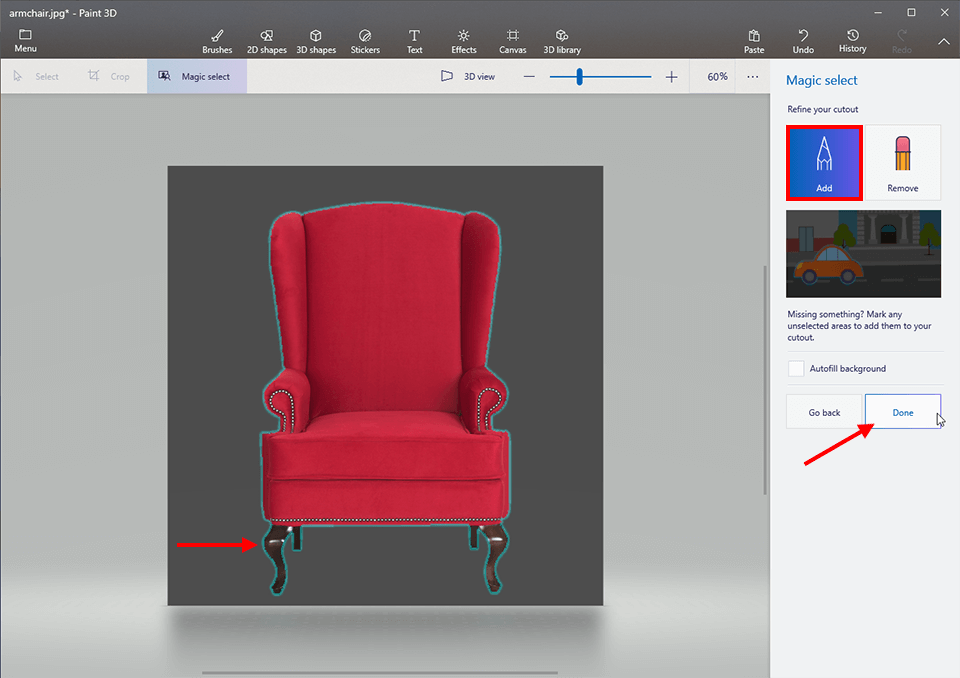Select the 2D shapes tool
Screen dimensions: 960x678
click(266, 40)
